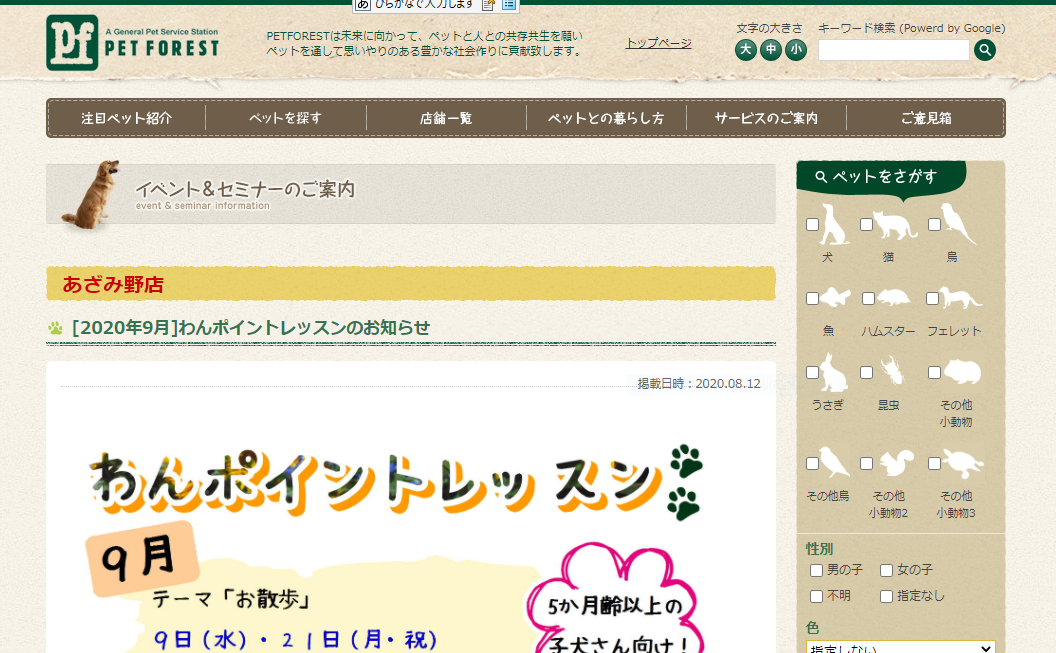
Task: Tick the ハムスター checkbox
Action: pos(868,298)
